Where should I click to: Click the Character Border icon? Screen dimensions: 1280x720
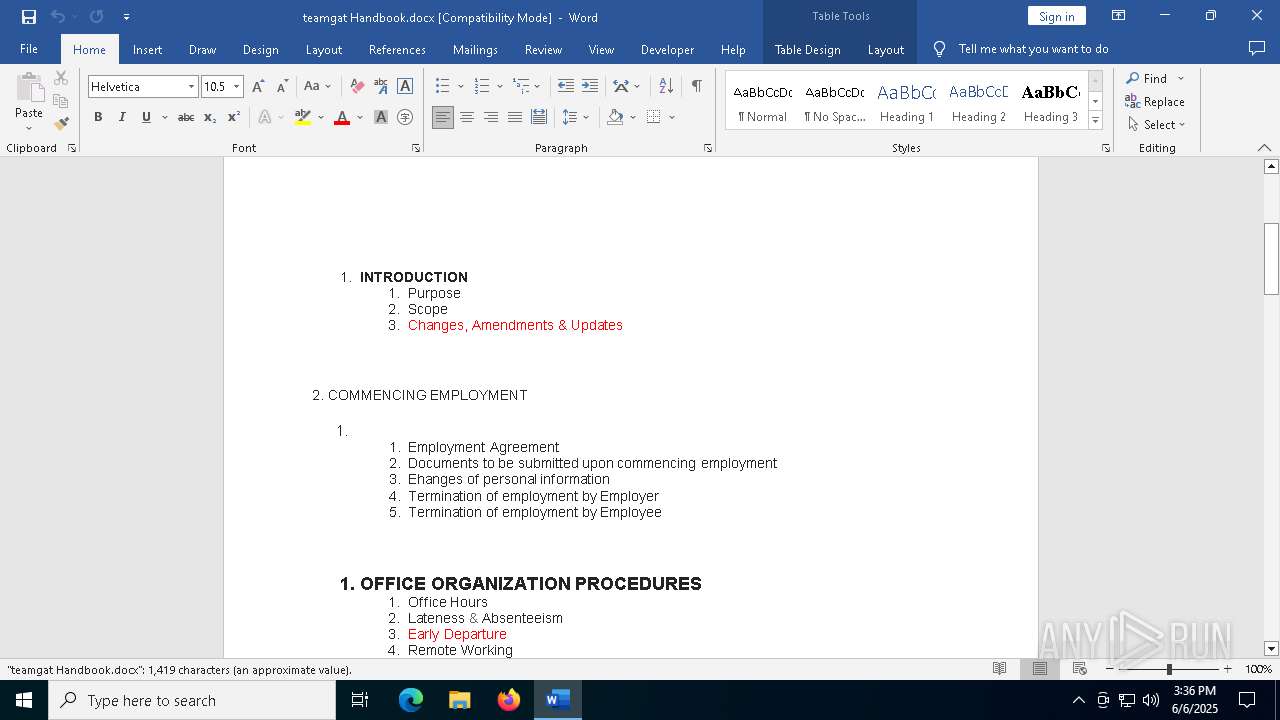tap(405, 86)
